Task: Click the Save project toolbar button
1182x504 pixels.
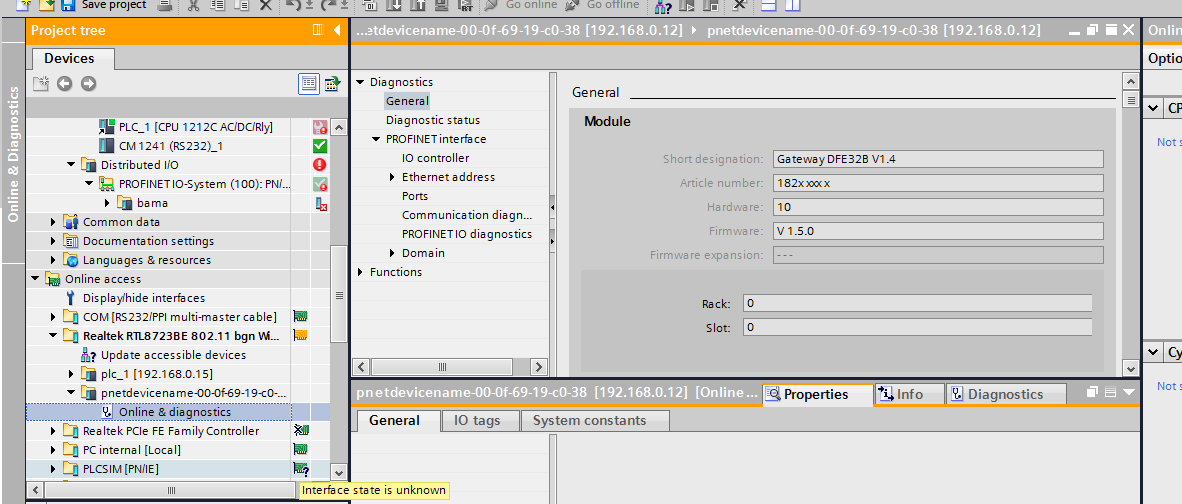Action: tap(104, 5)
